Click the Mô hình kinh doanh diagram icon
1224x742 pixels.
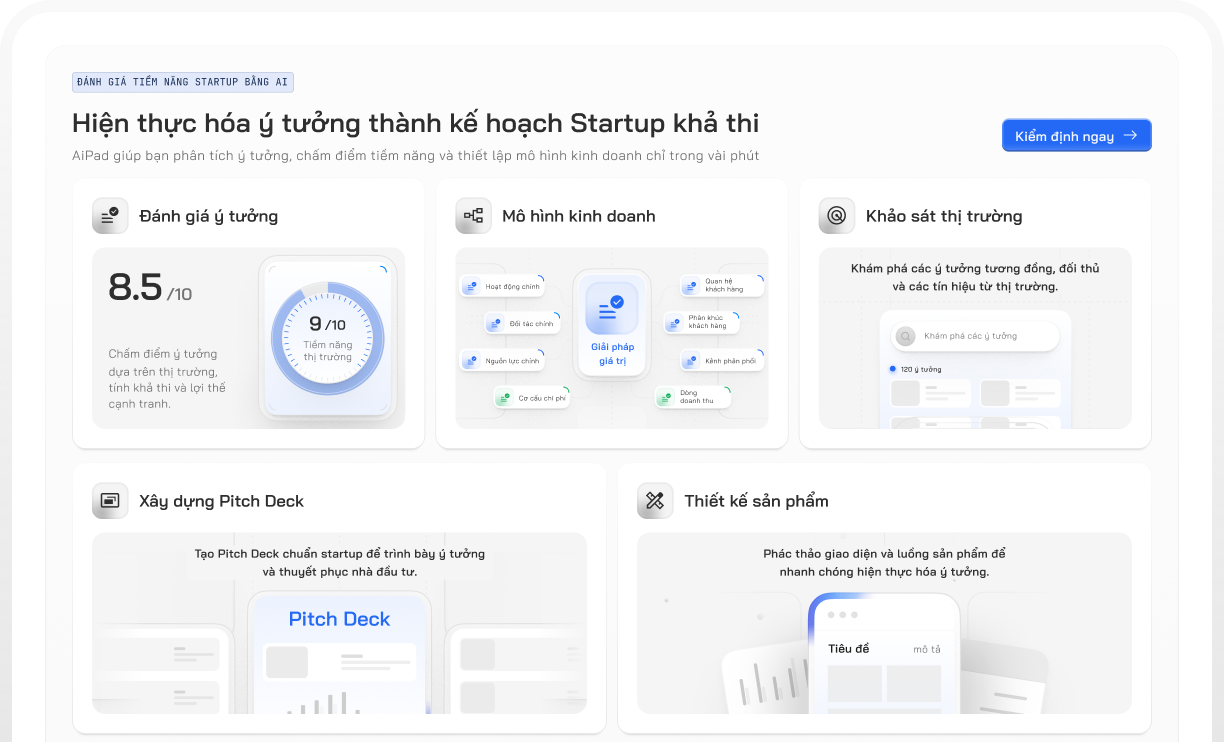coord(473,216)
